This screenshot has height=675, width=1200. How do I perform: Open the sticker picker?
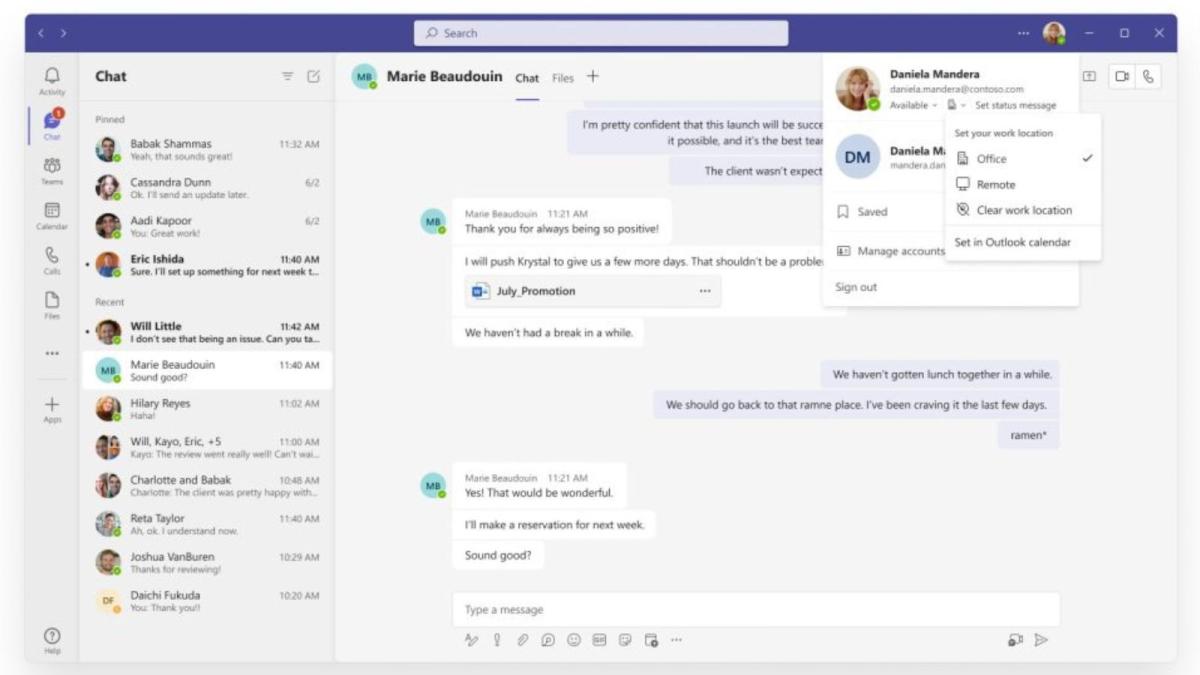coord(625,640)
